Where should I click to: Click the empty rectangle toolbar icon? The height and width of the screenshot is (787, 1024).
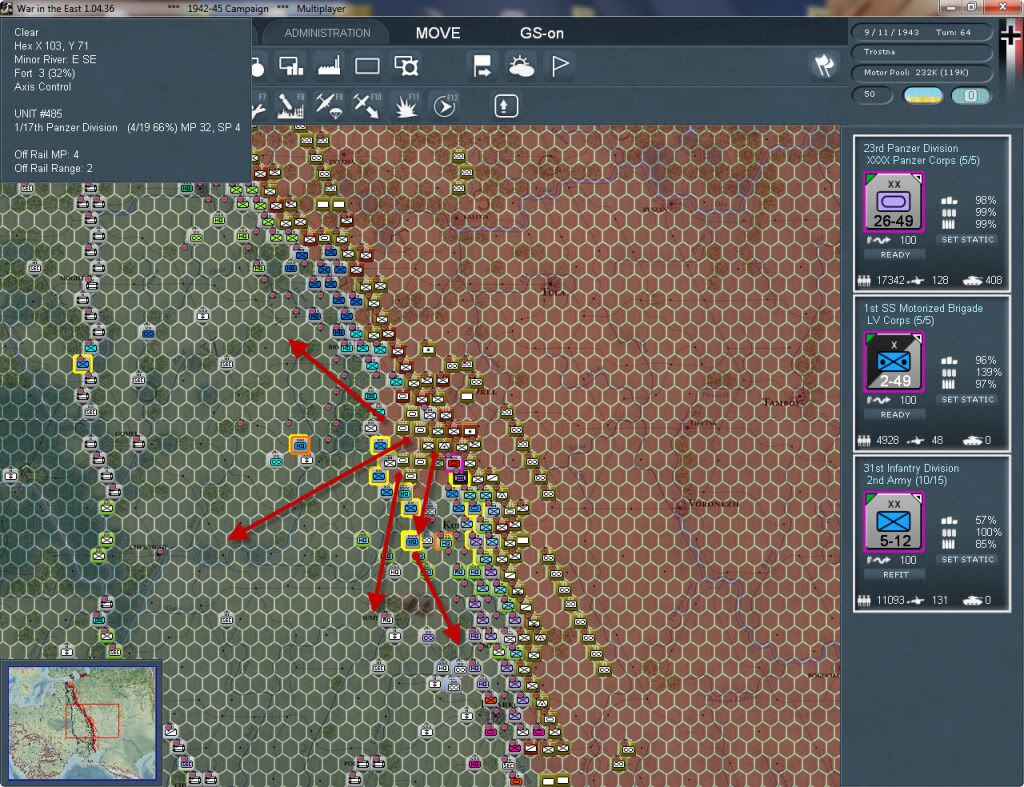point(367,66)
